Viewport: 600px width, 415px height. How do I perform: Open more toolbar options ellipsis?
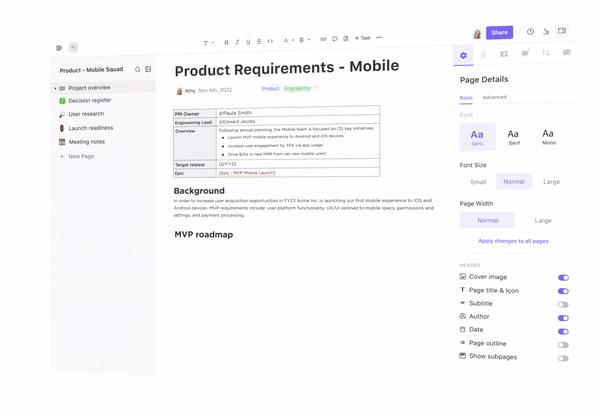pos(379,37)
